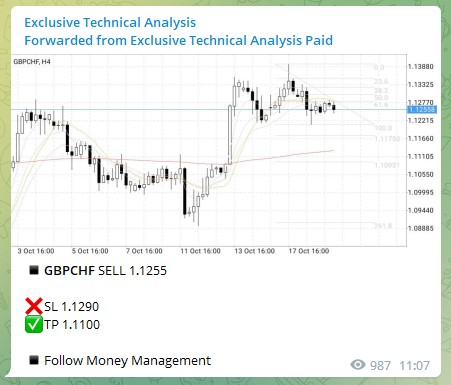Click the 1.08885 price axis label
451x385 pixels.
[421, 228]
